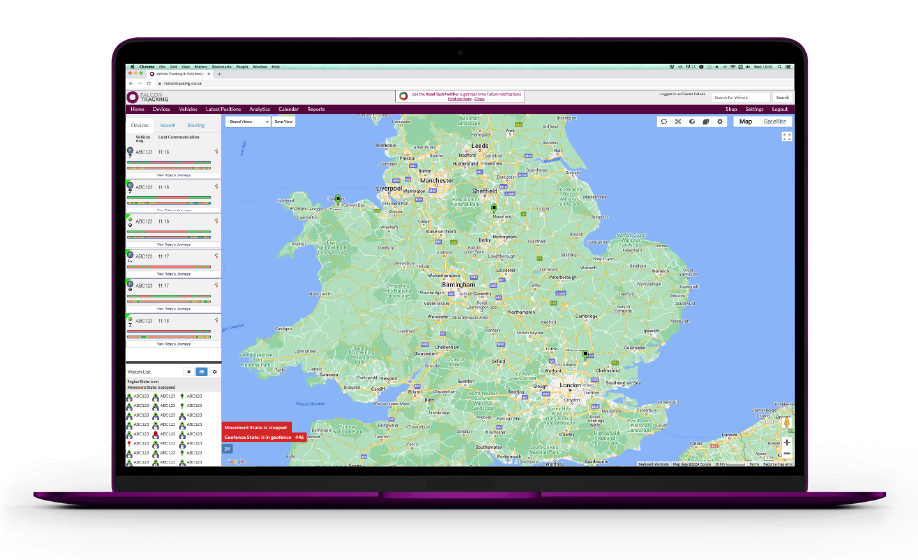Click the red watch list vehicle icon
918x560 pixels.
pyautogui.click(x=156, y=434)
